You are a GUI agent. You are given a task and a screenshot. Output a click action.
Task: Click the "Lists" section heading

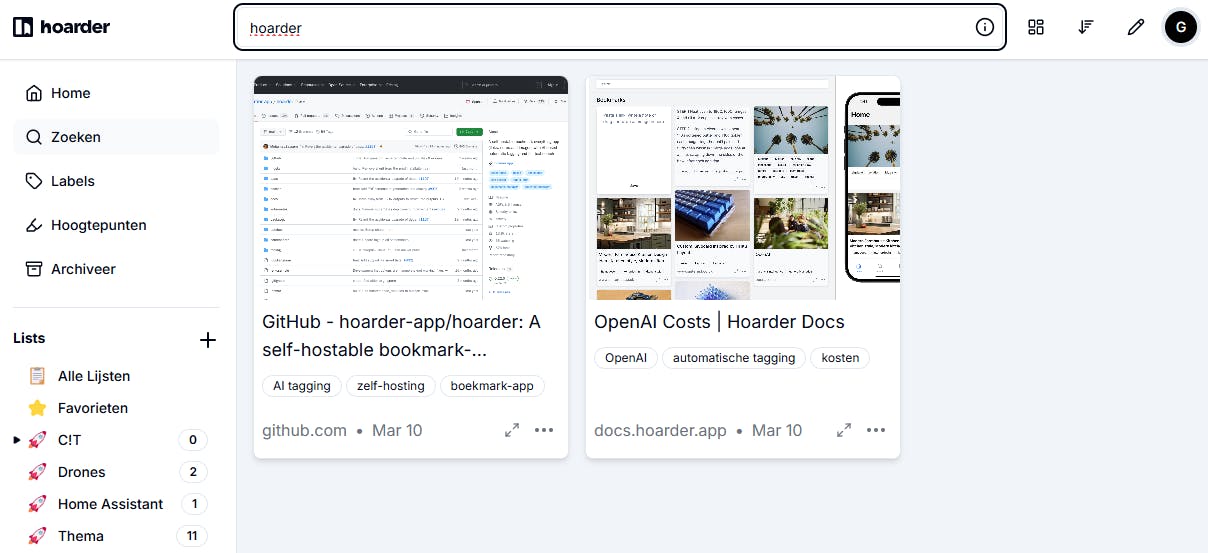[29, 338]
